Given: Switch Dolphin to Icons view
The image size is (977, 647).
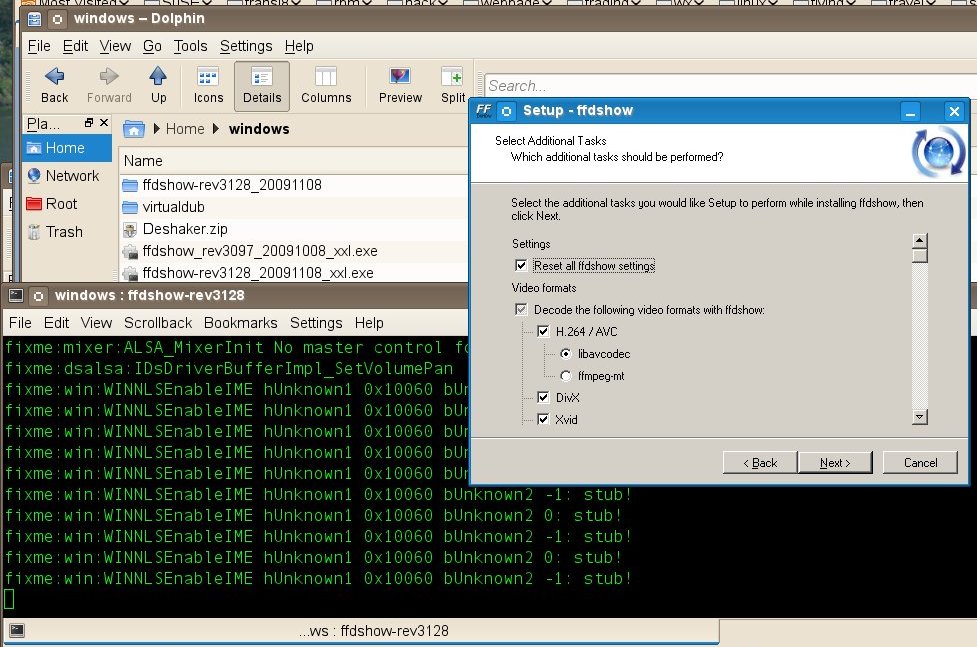Looking at the screenshot, I should 208,85.
